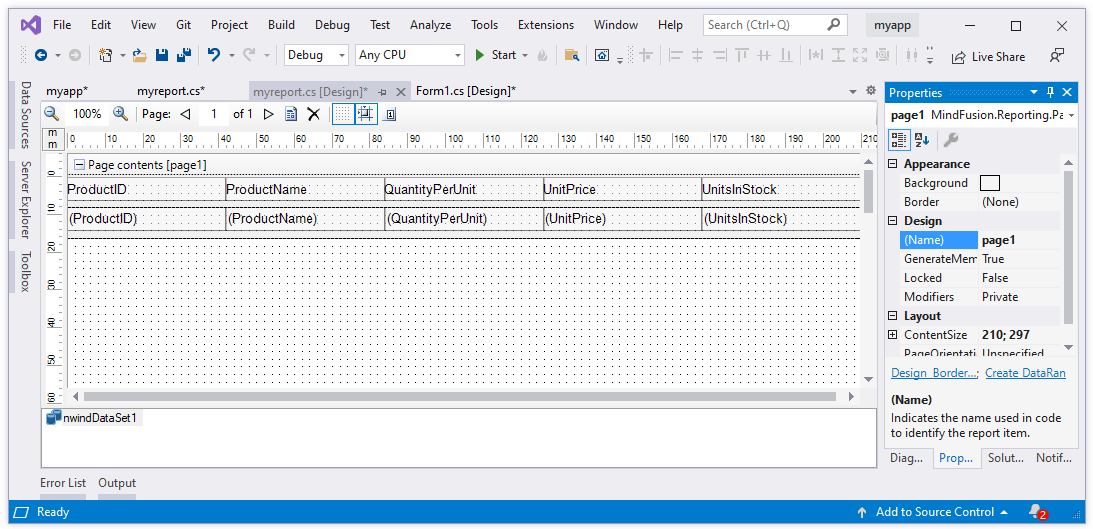Image resolution: width=1093 pixels, height=529 pixels.
Task: Click the add page icon
Action: pos(291,114)
